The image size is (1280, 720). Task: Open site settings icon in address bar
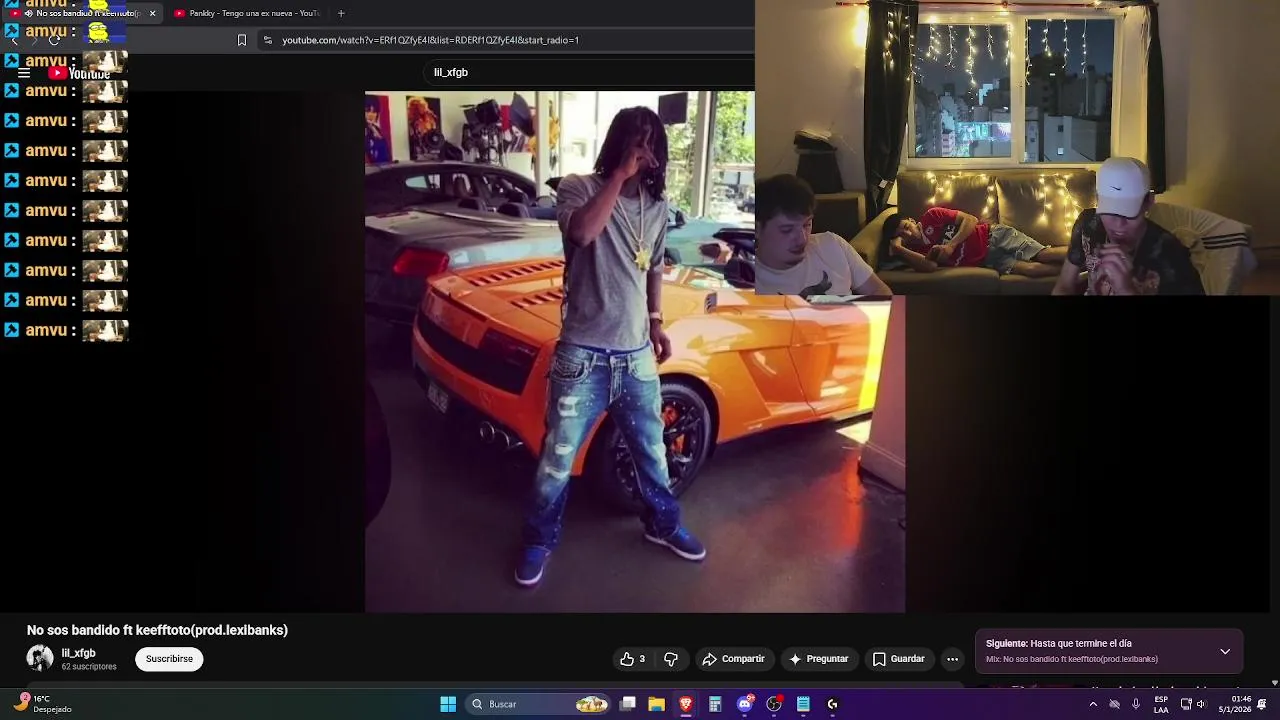(x=267, y=40)
